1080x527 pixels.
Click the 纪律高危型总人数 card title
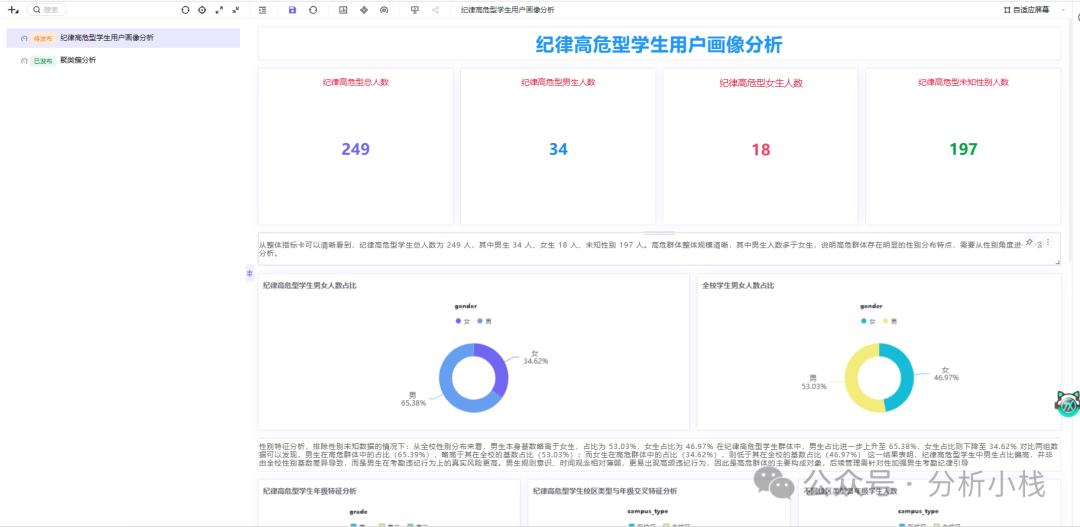(x=355, y=82)
